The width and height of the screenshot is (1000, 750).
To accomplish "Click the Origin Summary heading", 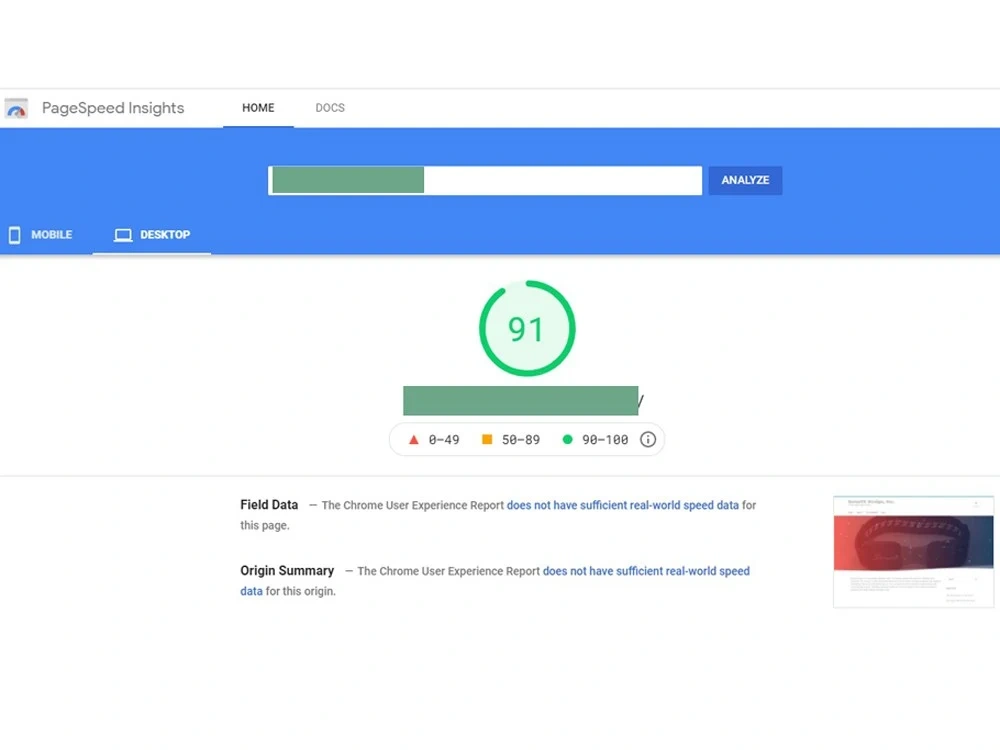I will [x=287, y=570].
